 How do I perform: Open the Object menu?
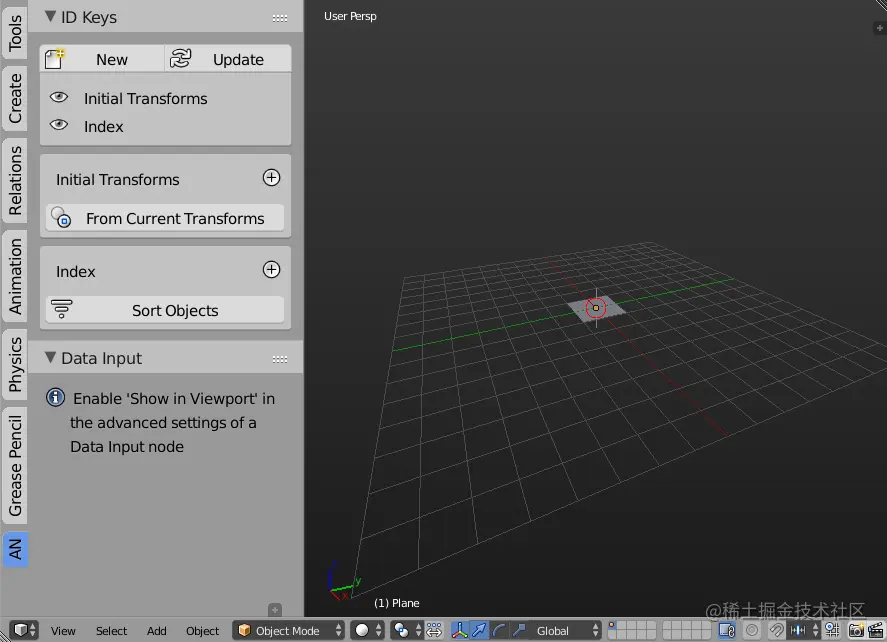coord(203,630)
